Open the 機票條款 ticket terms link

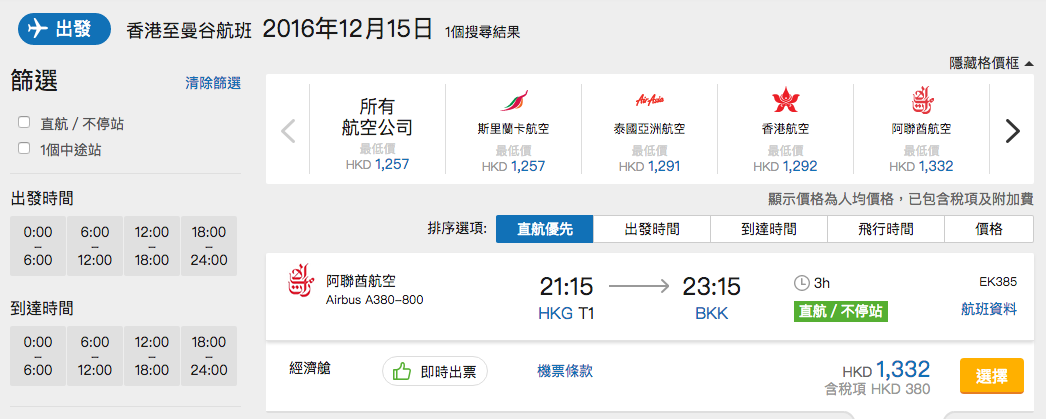coord(565,371)
